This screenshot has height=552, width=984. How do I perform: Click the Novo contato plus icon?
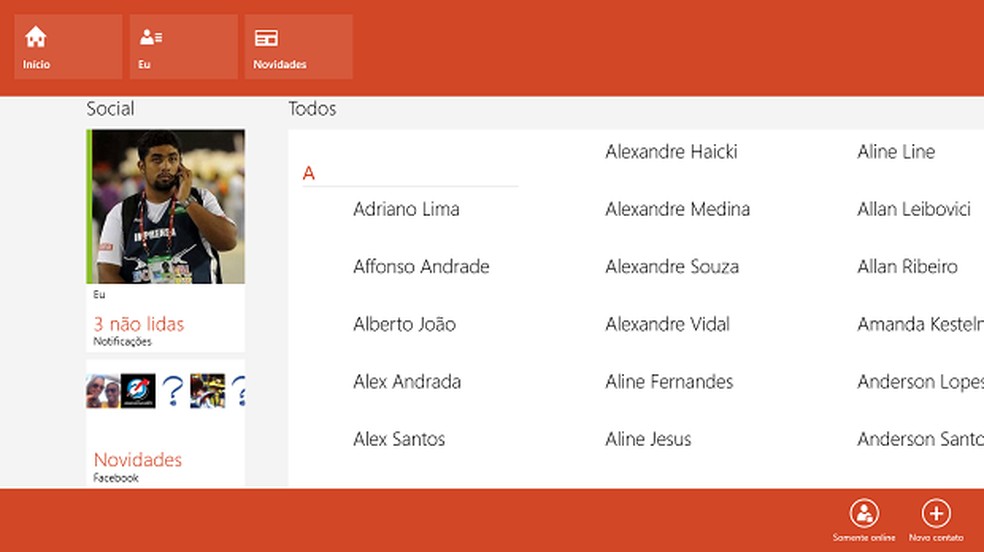935,514
